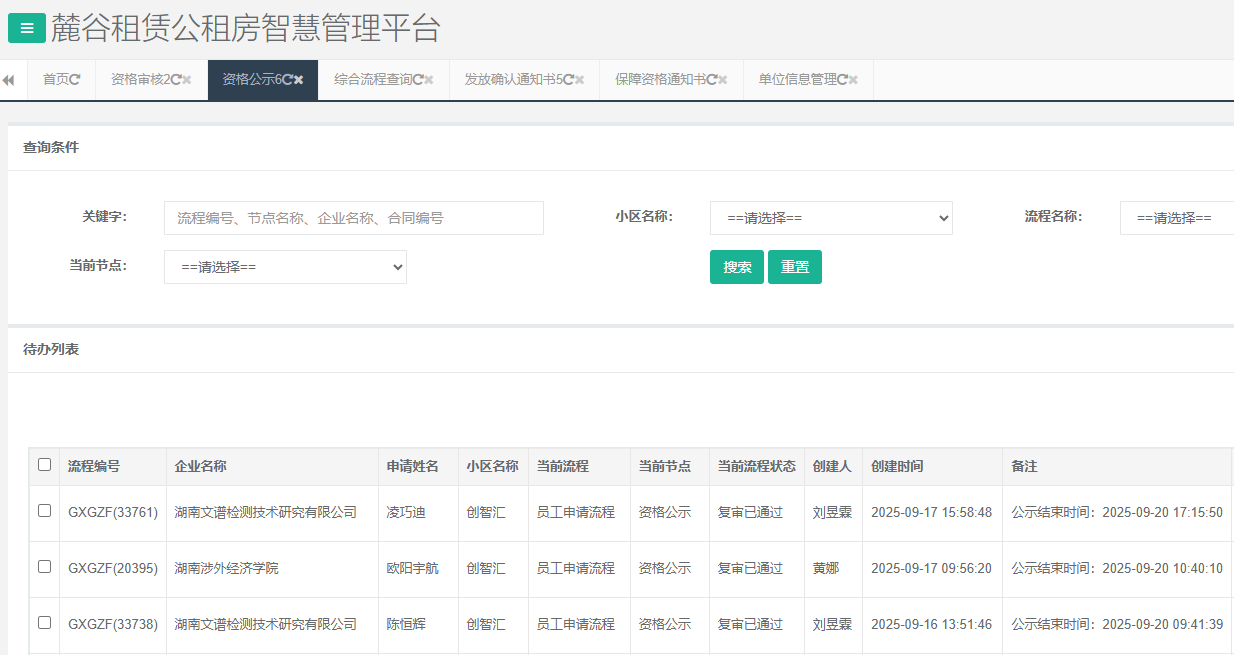Screen dimensions: 1234x655
Task: Close the 单位信息管理 tab
Action: (x=854, y=80)
